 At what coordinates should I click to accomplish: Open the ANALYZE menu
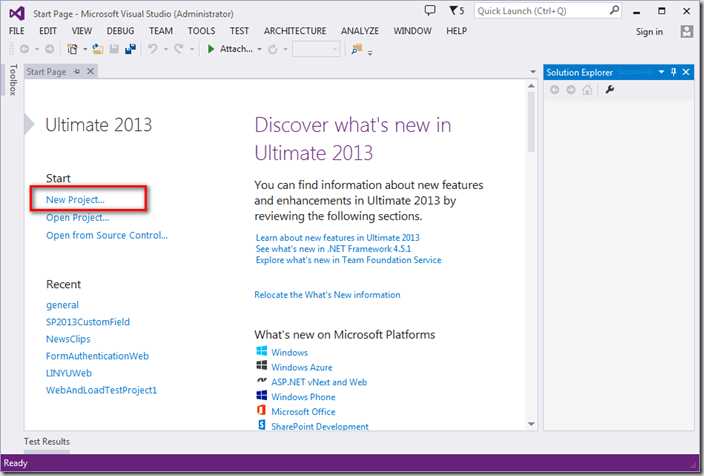(360, 31)
